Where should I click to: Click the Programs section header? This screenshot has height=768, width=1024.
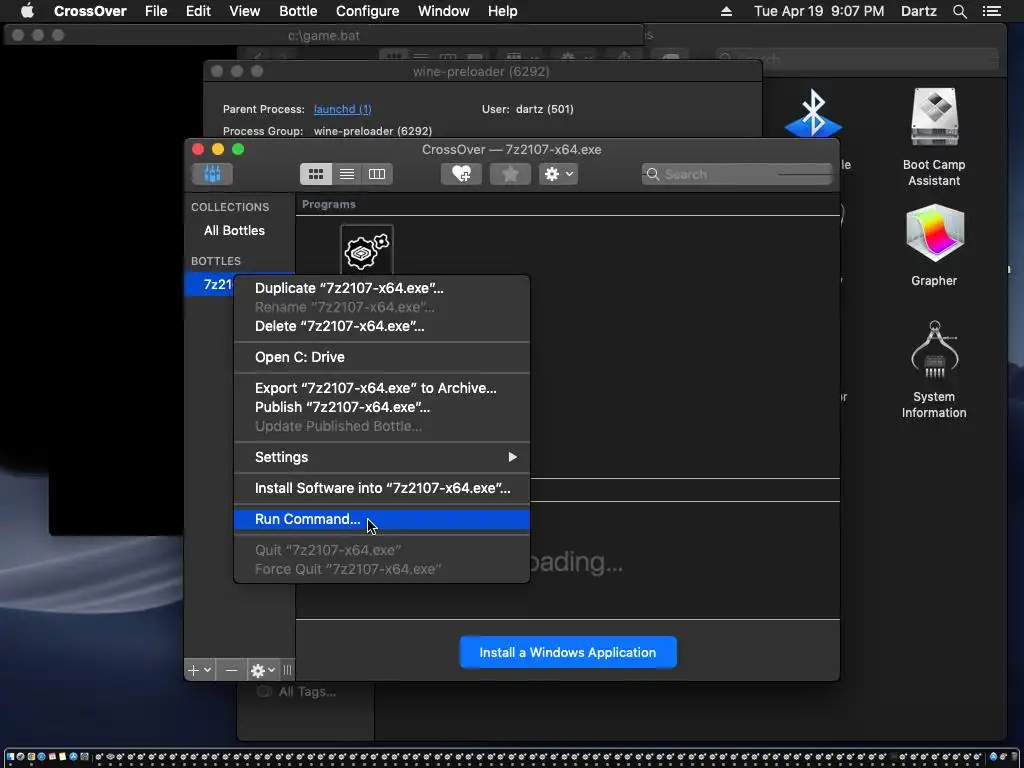pyautogui.click(x=328, y=204)
